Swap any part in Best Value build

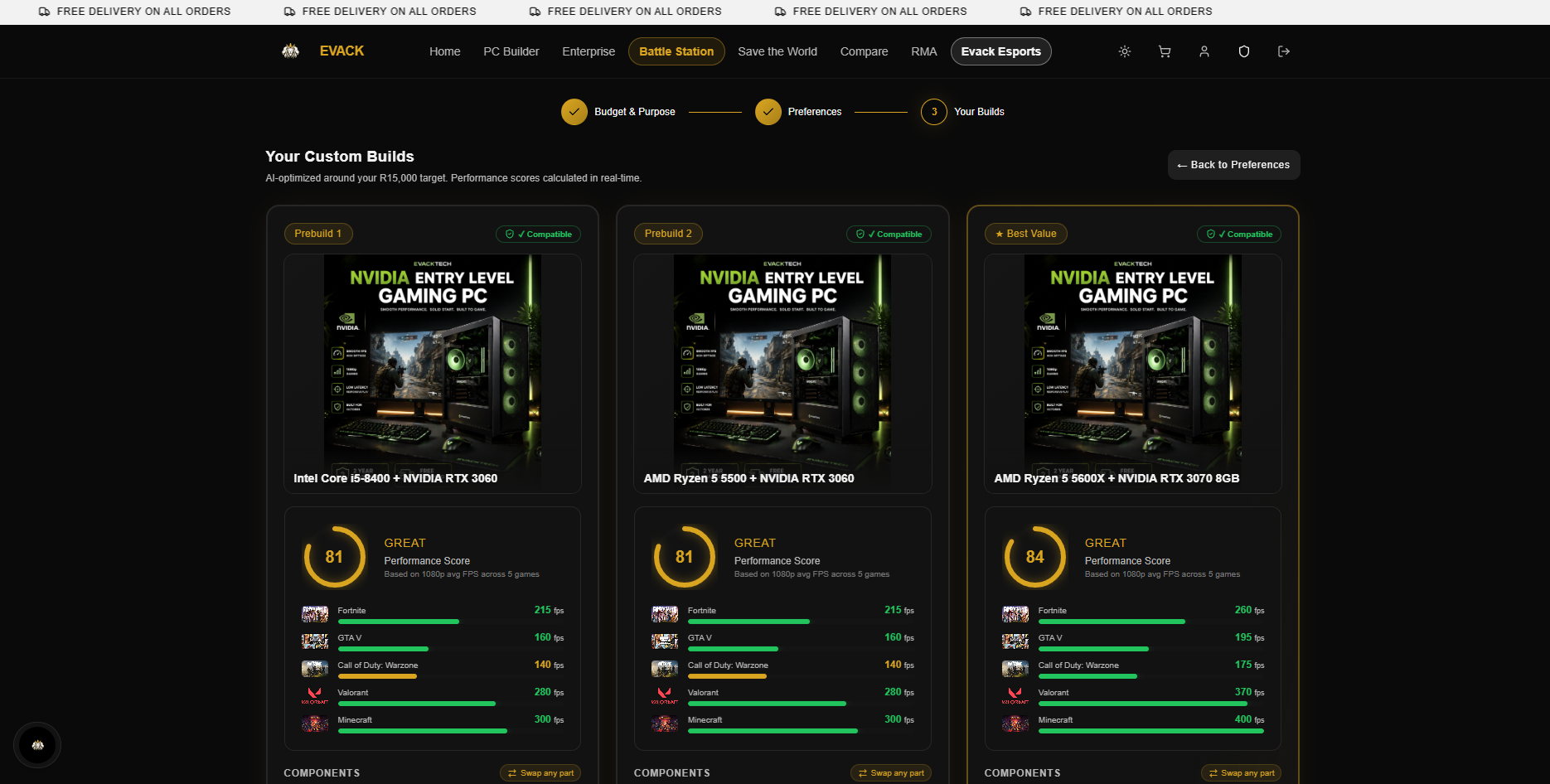[x=1242, y=773]
